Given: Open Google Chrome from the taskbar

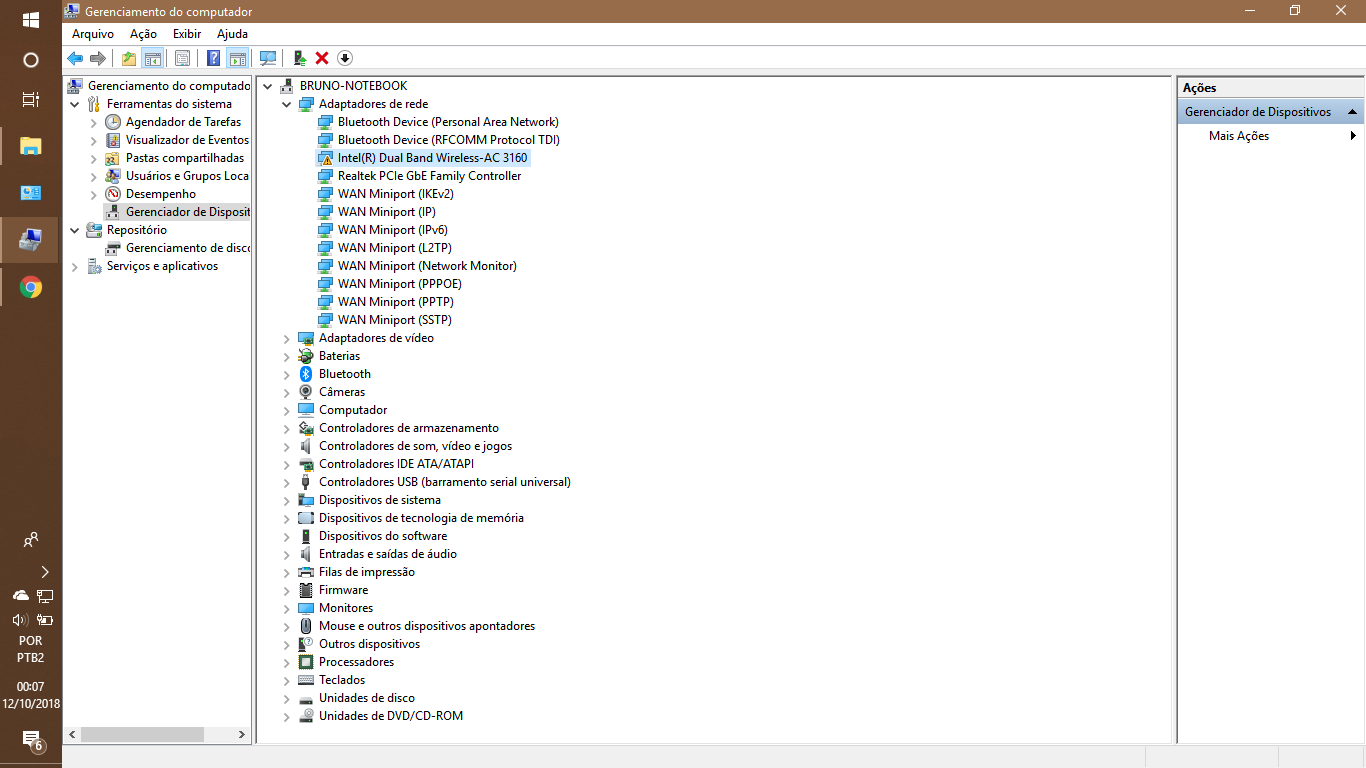Looking at the screenshot, I should click(31, 288).
